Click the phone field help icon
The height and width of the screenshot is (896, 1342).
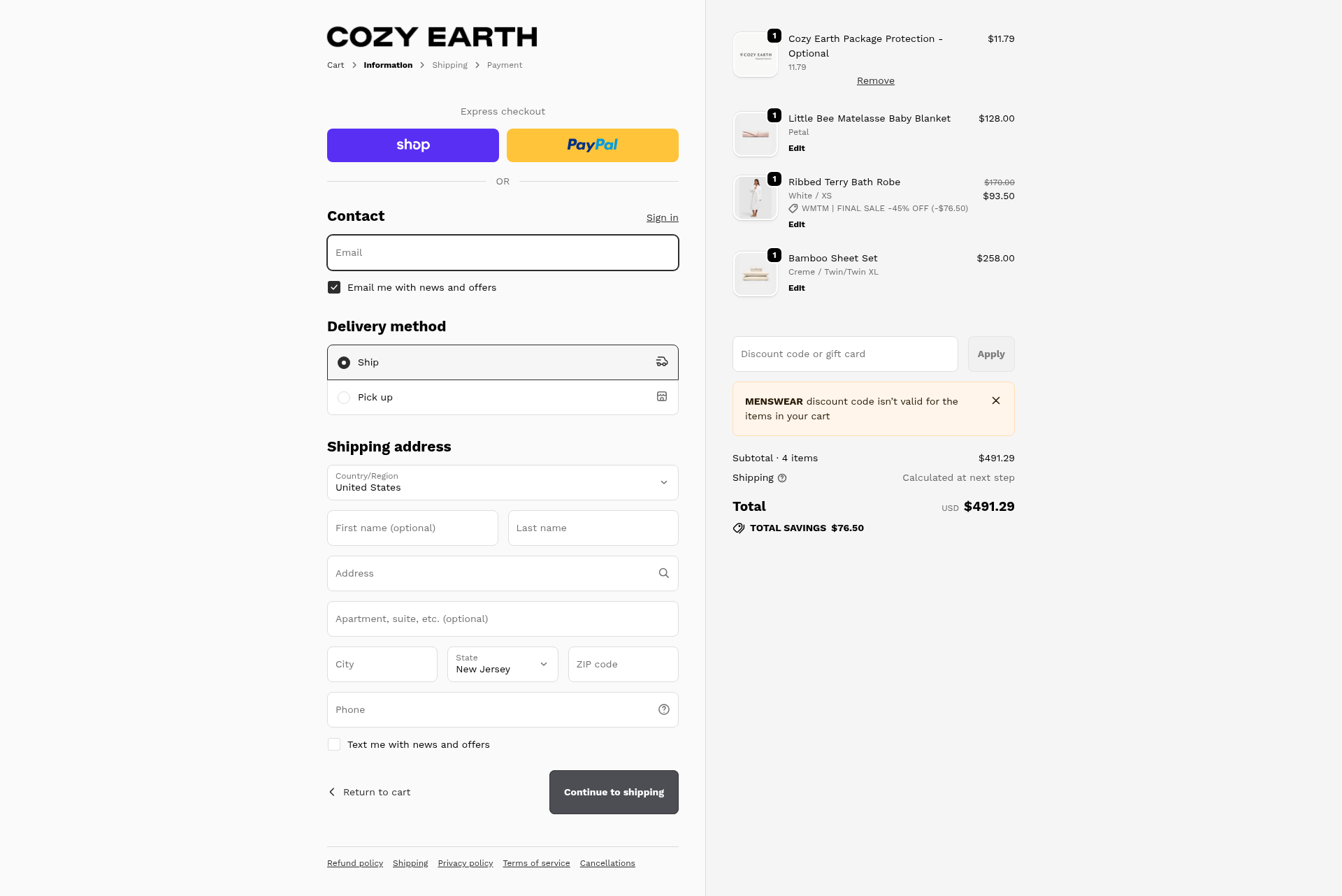663,709
